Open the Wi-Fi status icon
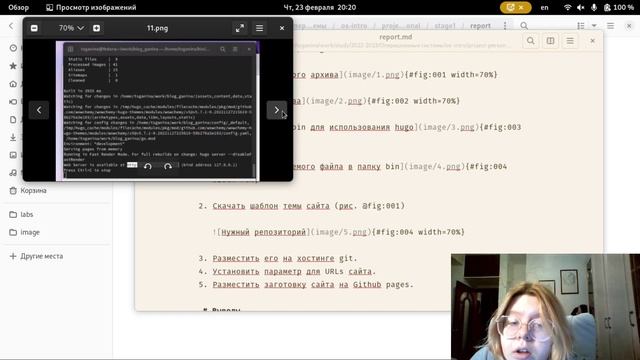The height and width of the screenshot is (360, 640). click(567, 7)
